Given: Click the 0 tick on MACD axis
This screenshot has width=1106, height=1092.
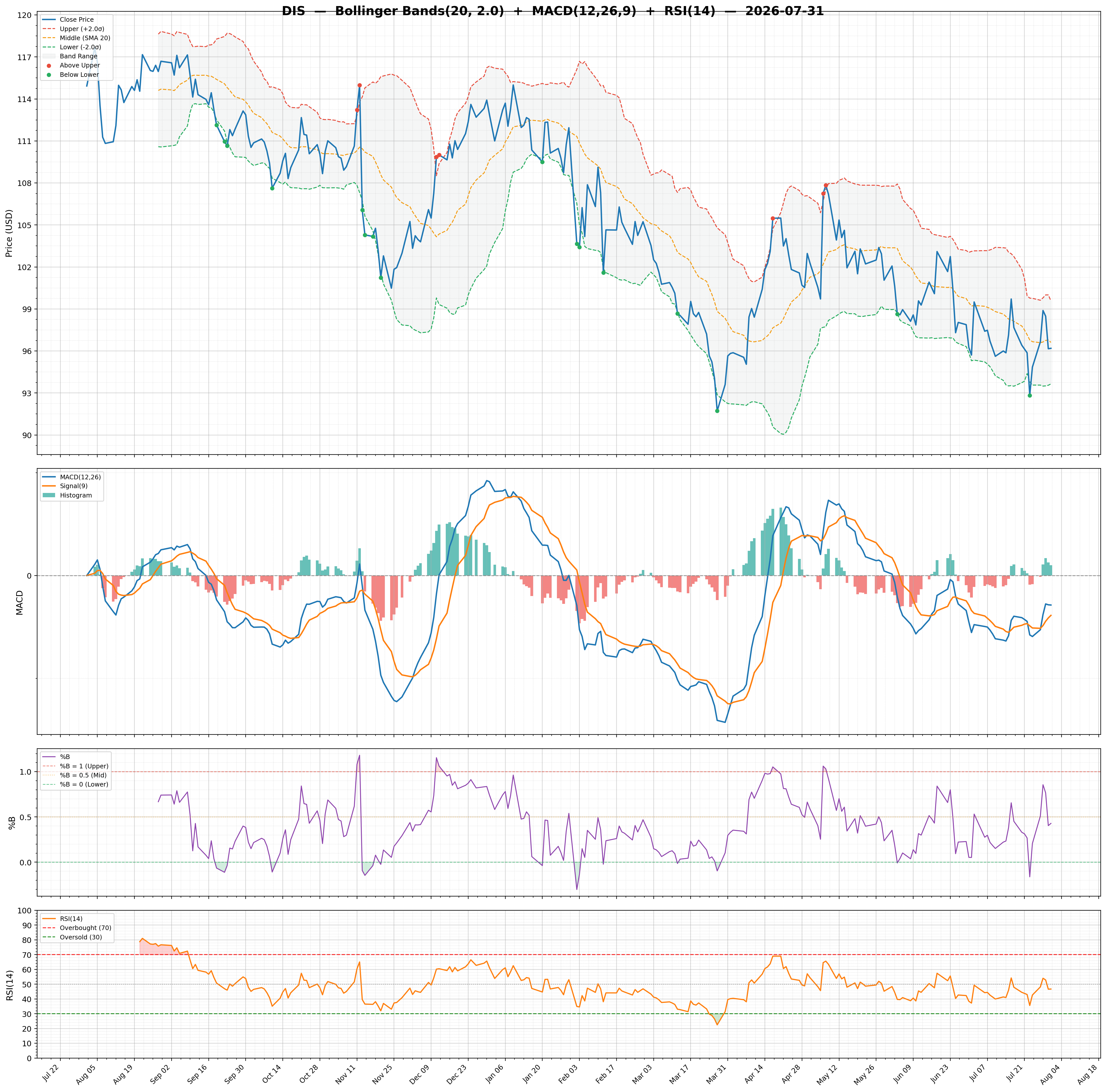Looking at the screenshot, I should (x=29, y=576).
